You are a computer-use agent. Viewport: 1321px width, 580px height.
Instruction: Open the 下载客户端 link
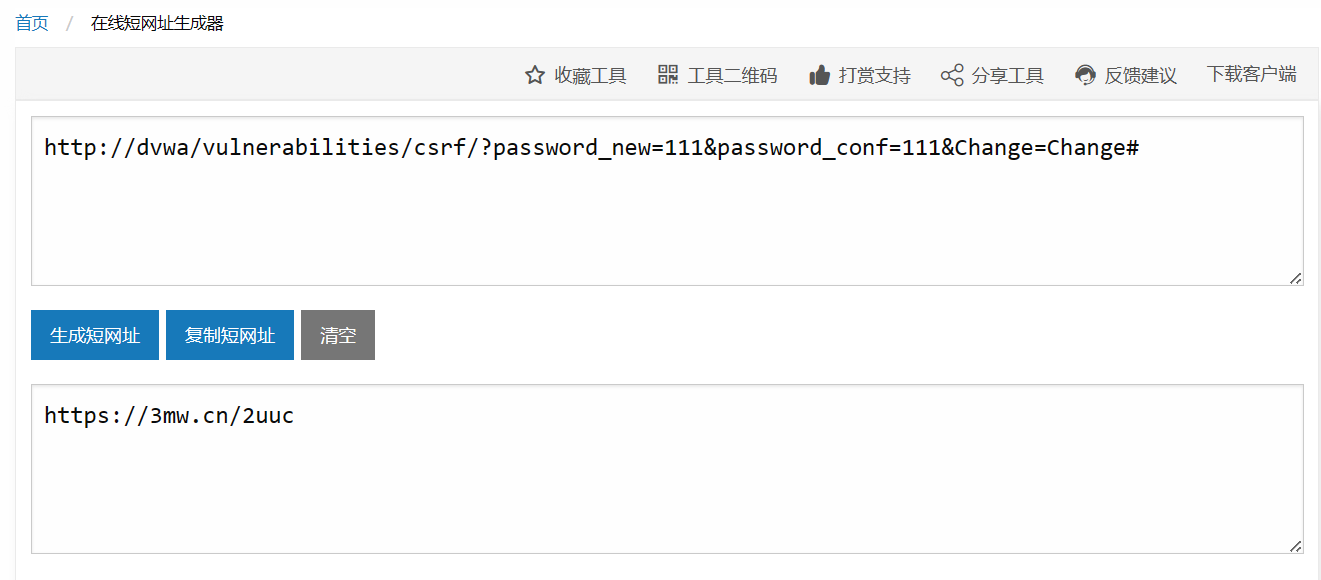(1252, 74)
